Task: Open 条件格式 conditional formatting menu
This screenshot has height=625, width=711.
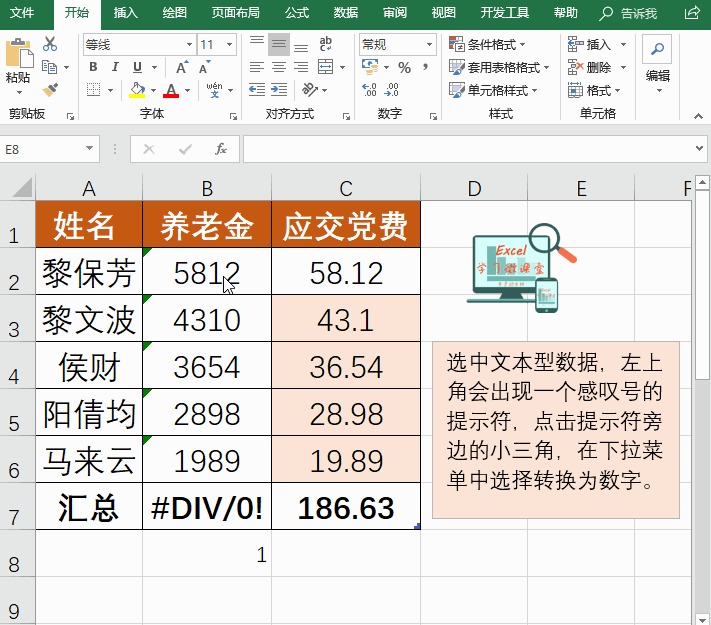Action: [x=487, y=44]
